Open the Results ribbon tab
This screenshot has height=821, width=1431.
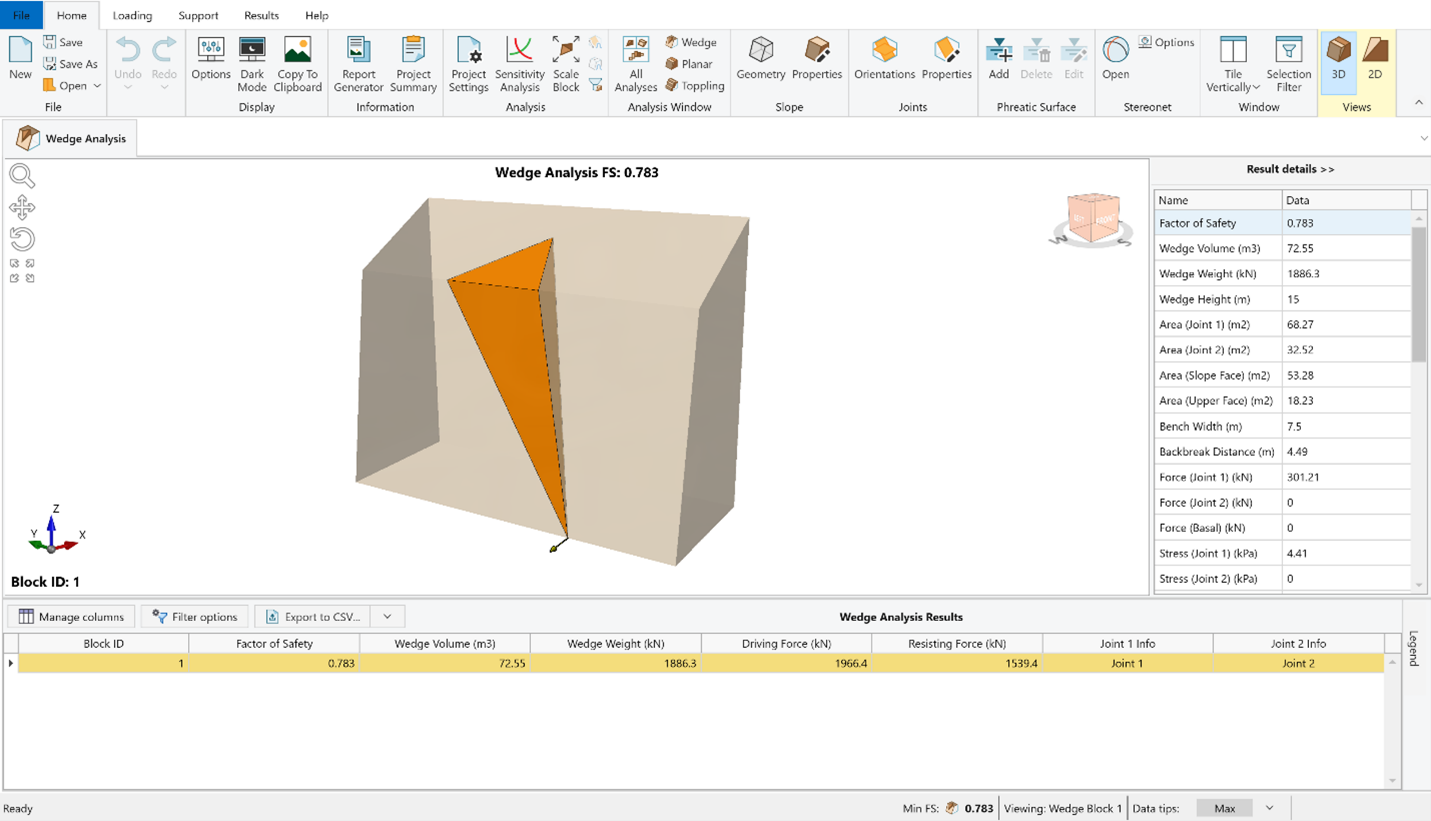click(x=261, y=16)
